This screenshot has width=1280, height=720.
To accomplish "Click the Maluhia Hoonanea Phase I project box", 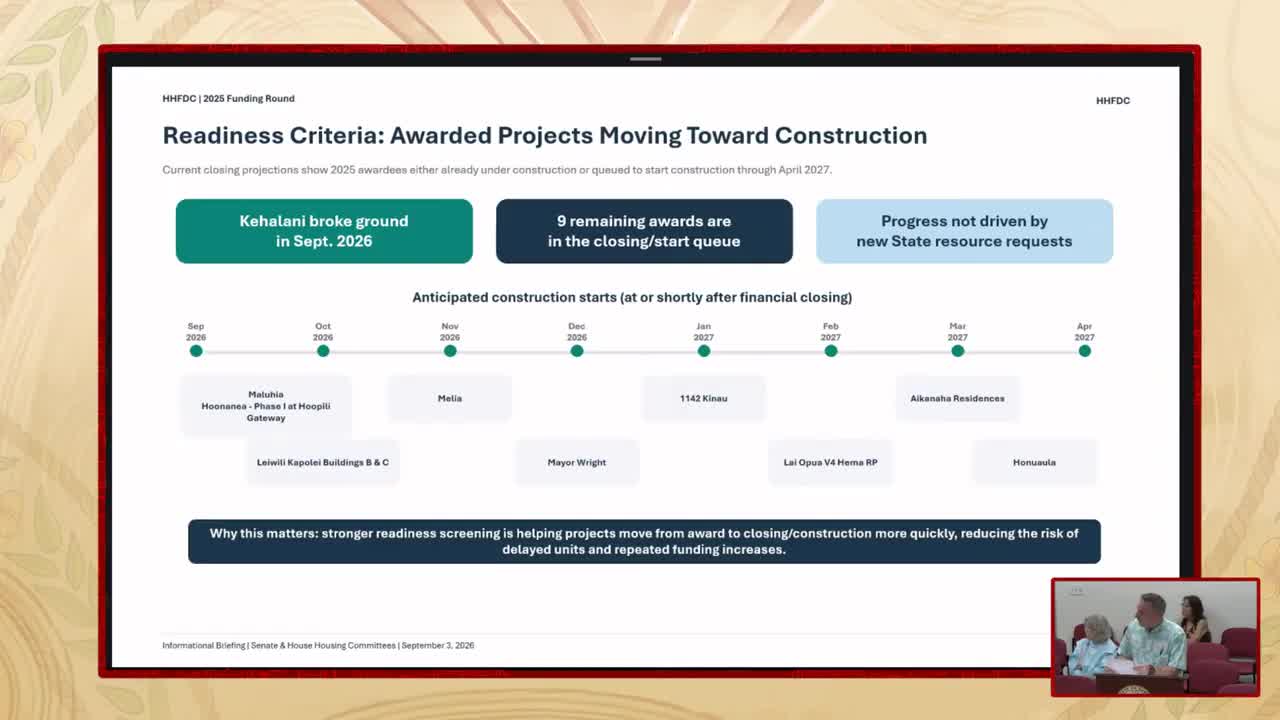I will click(266, 406).
